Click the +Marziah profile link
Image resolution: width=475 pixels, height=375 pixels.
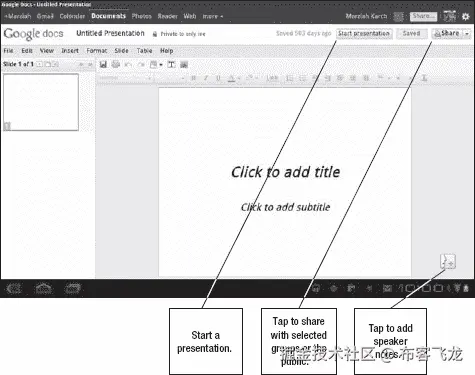tap(18, 16)
